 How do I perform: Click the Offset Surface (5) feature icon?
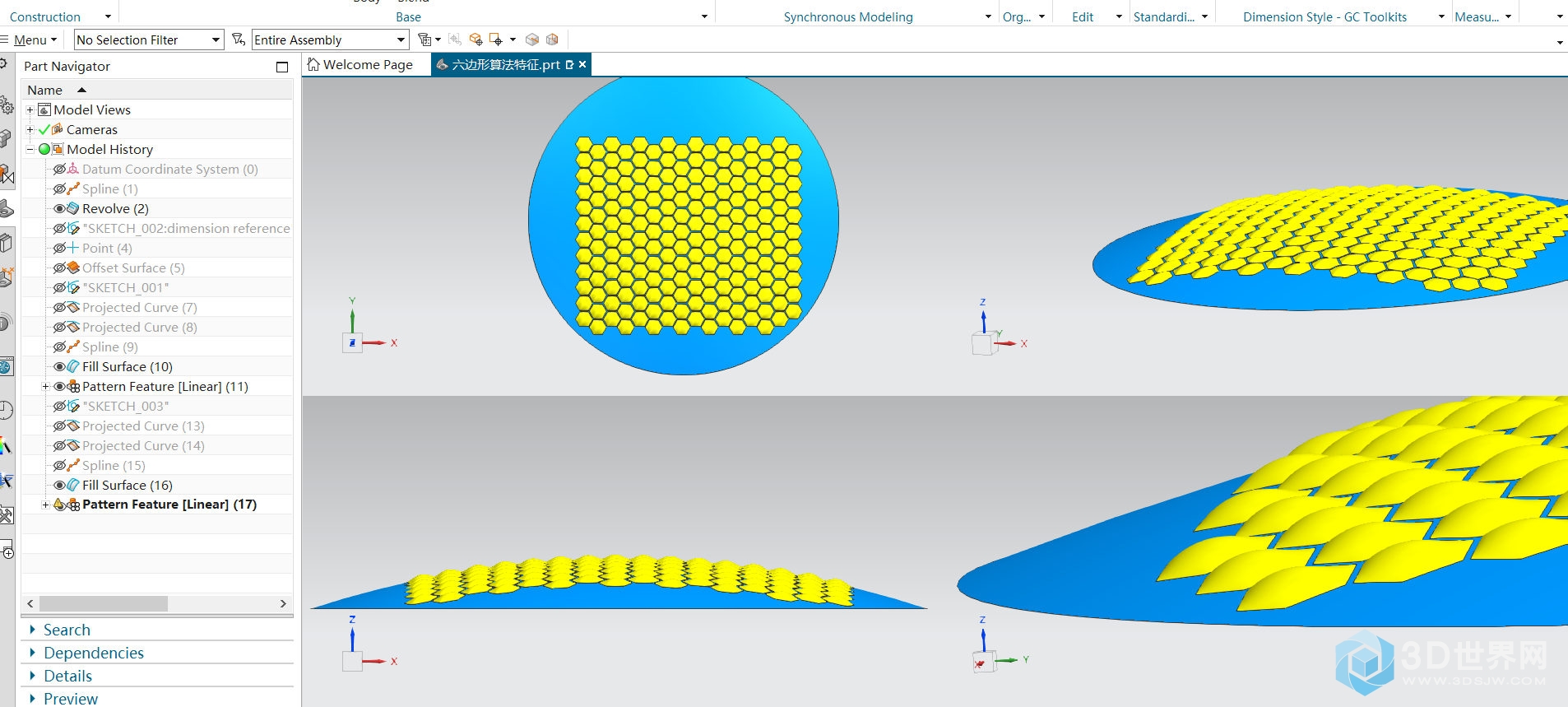[x=73, y=267]
